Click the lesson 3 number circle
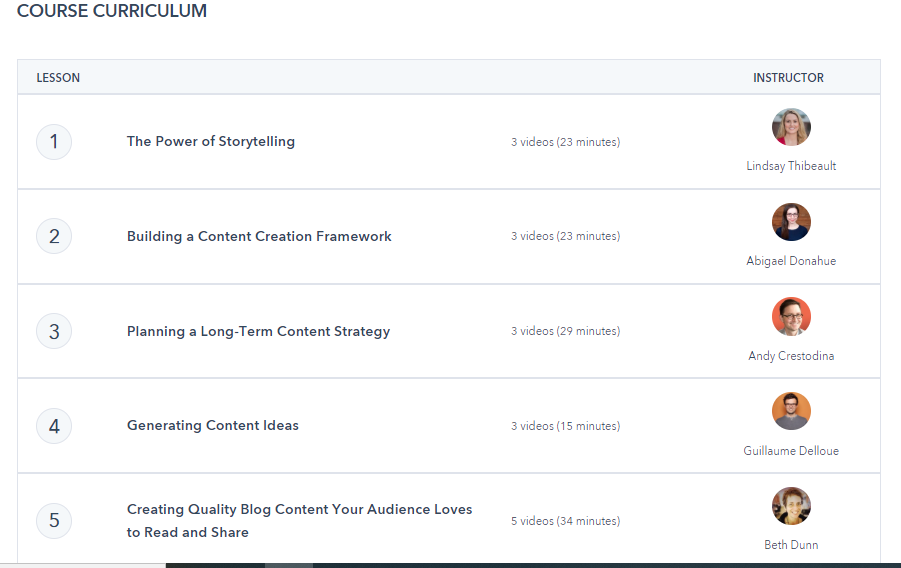Screen dimensions: 901x568 (x=54, y=331)
